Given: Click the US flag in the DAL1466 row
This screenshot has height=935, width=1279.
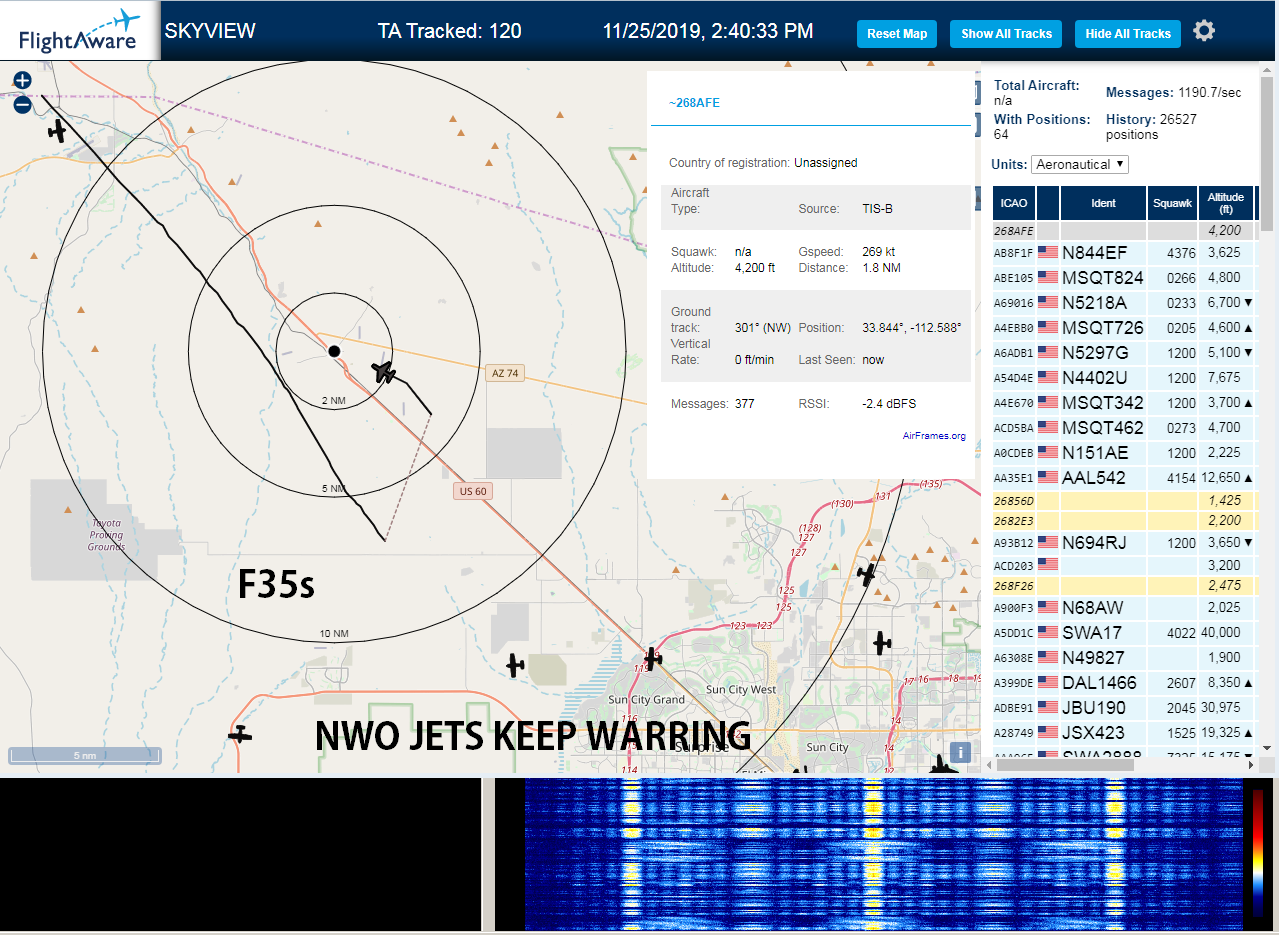Looking at the screenshot, I should (x=1048, y=682).
